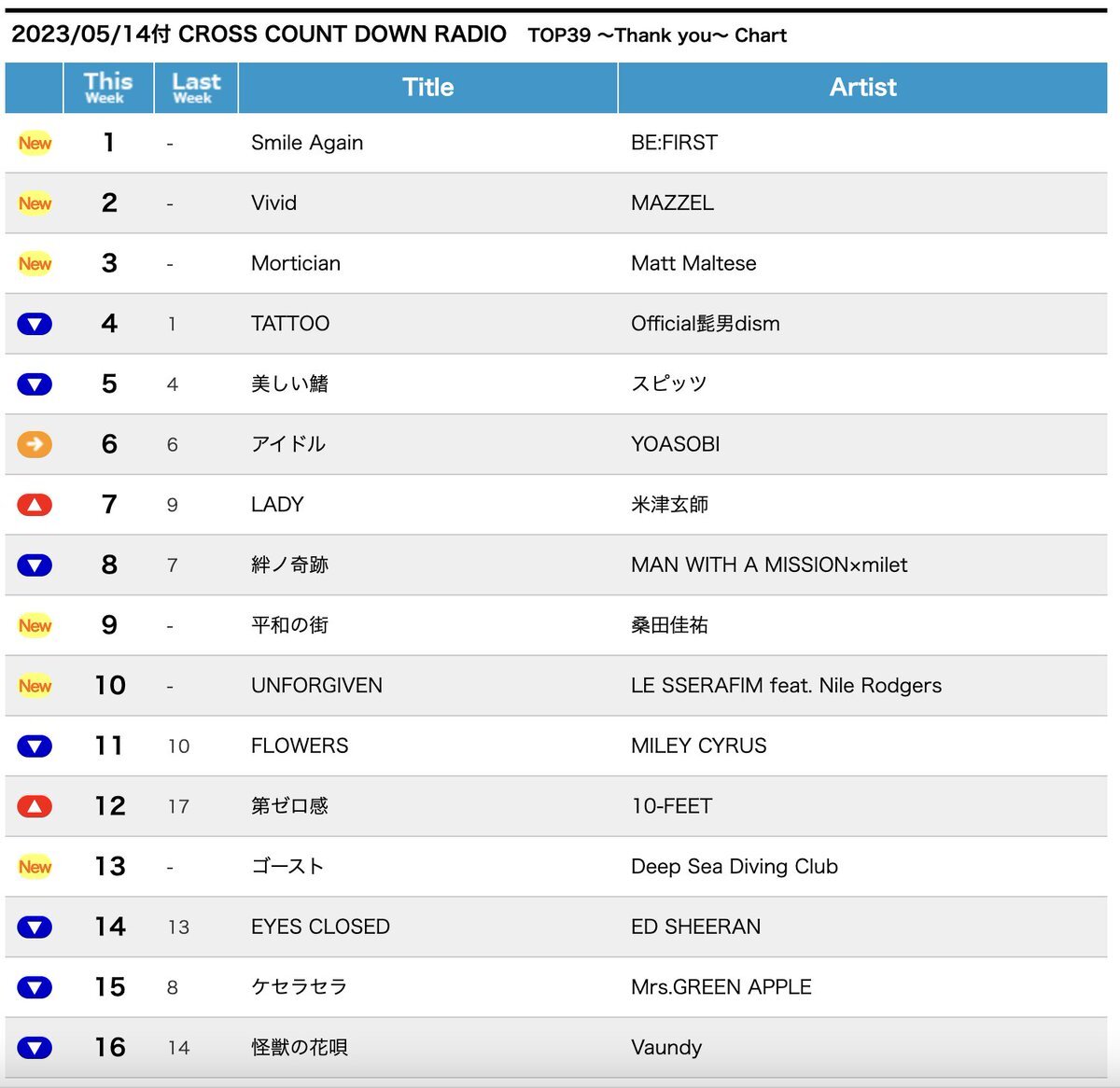Click this week rank 12 beside 第ゼロ感
This screenshot has height=1088, width=1120.
[110, 806]
